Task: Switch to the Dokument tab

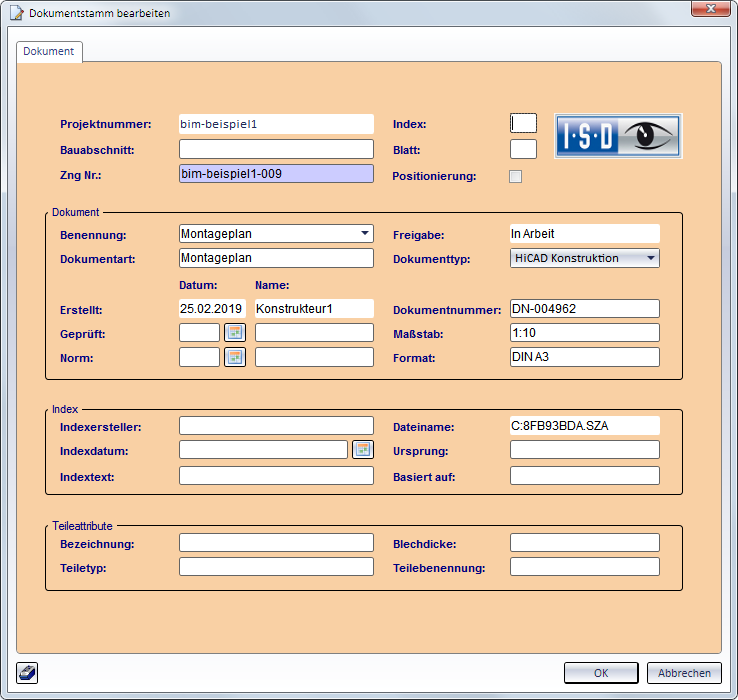Action: coord(49,51)
